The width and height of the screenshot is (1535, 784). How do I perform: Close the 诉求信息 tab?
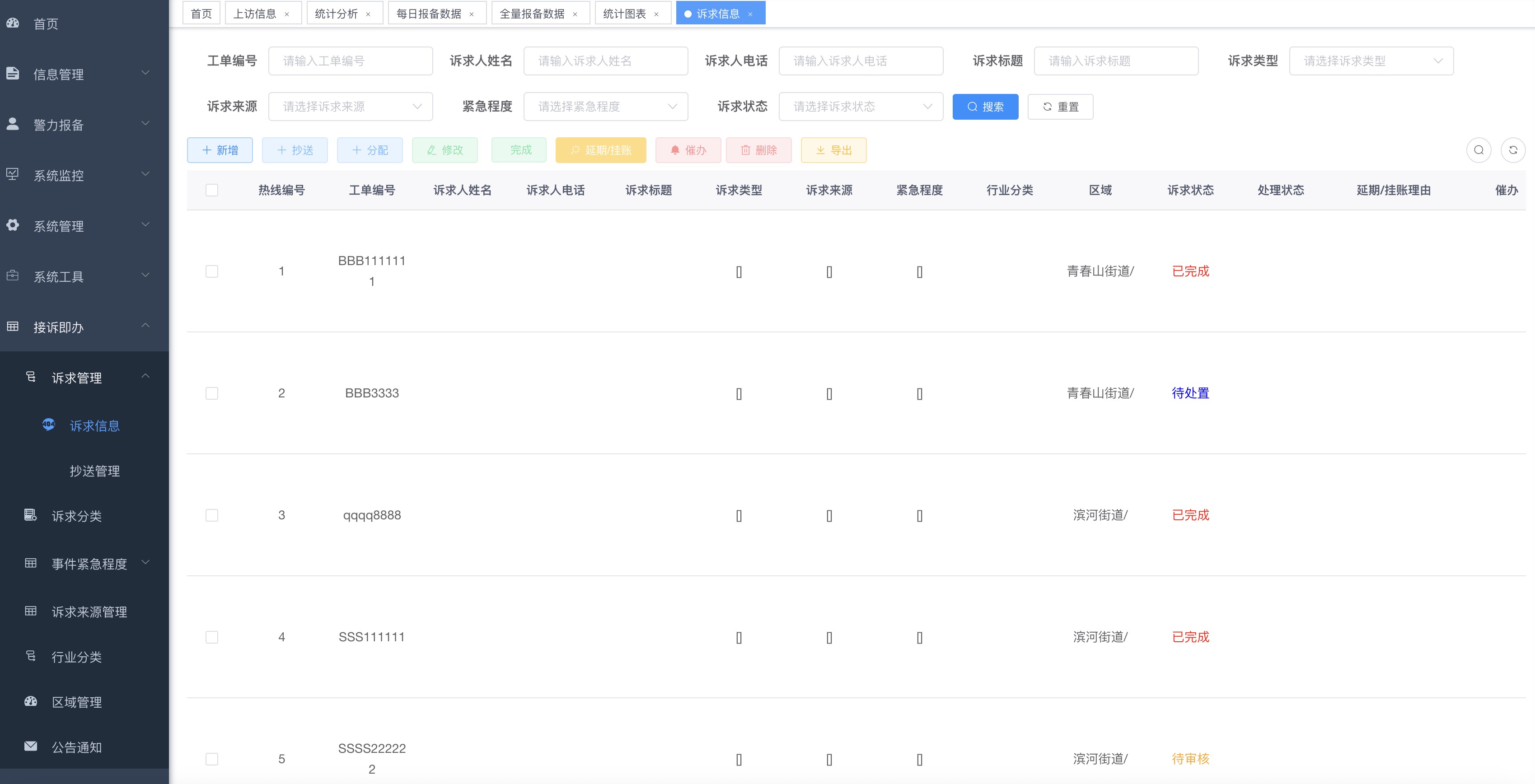tap(750, 14)
